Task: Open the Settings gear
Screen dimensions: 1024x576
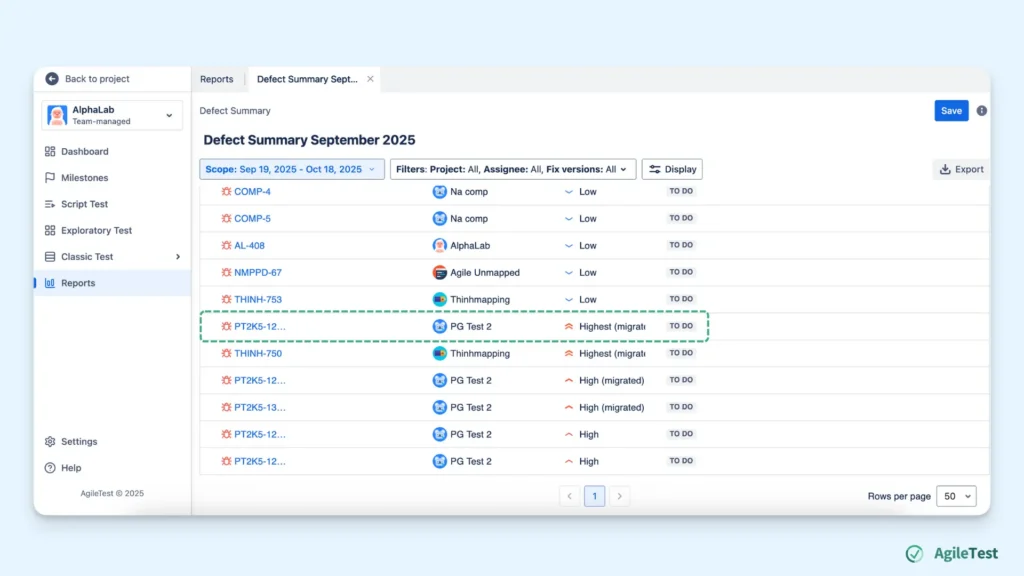Action: (x=50, y=441)
